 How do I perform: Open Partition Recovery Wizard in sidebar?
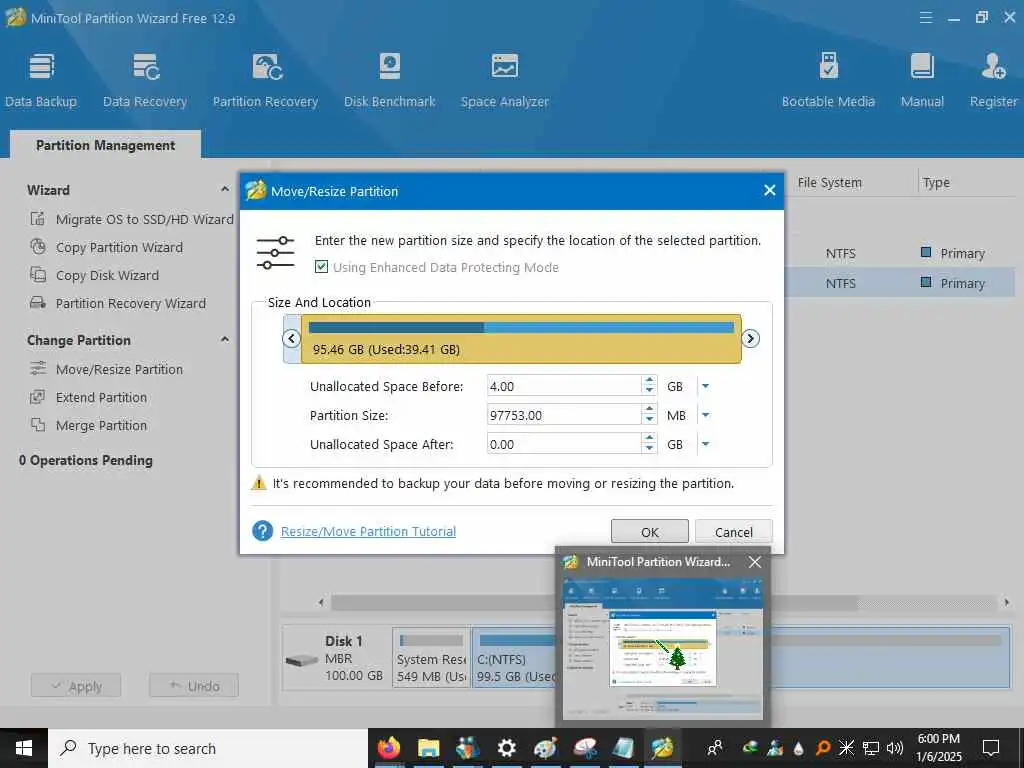pos(118,304)
